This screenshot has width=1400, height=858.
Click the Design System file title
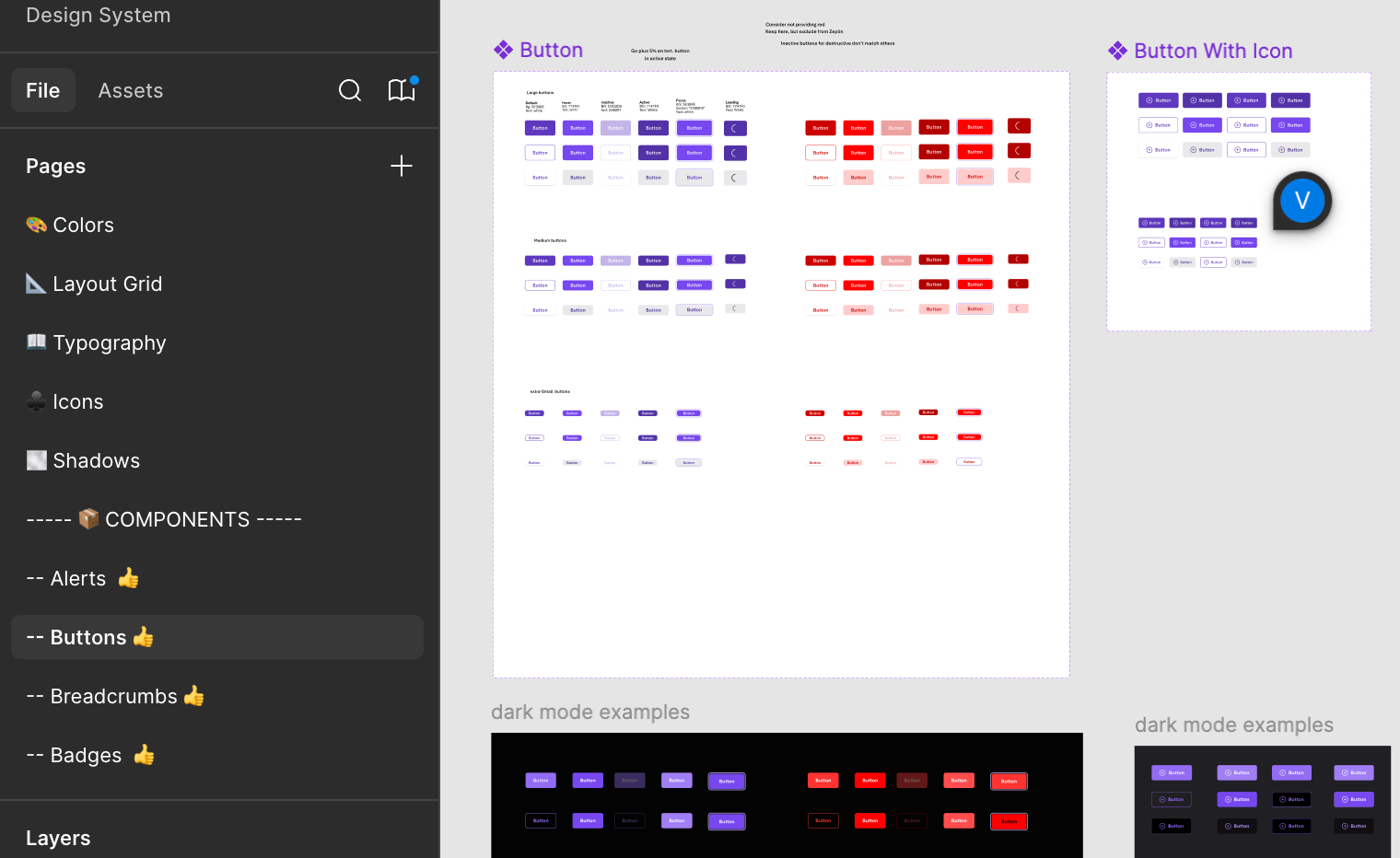[99, 15]
